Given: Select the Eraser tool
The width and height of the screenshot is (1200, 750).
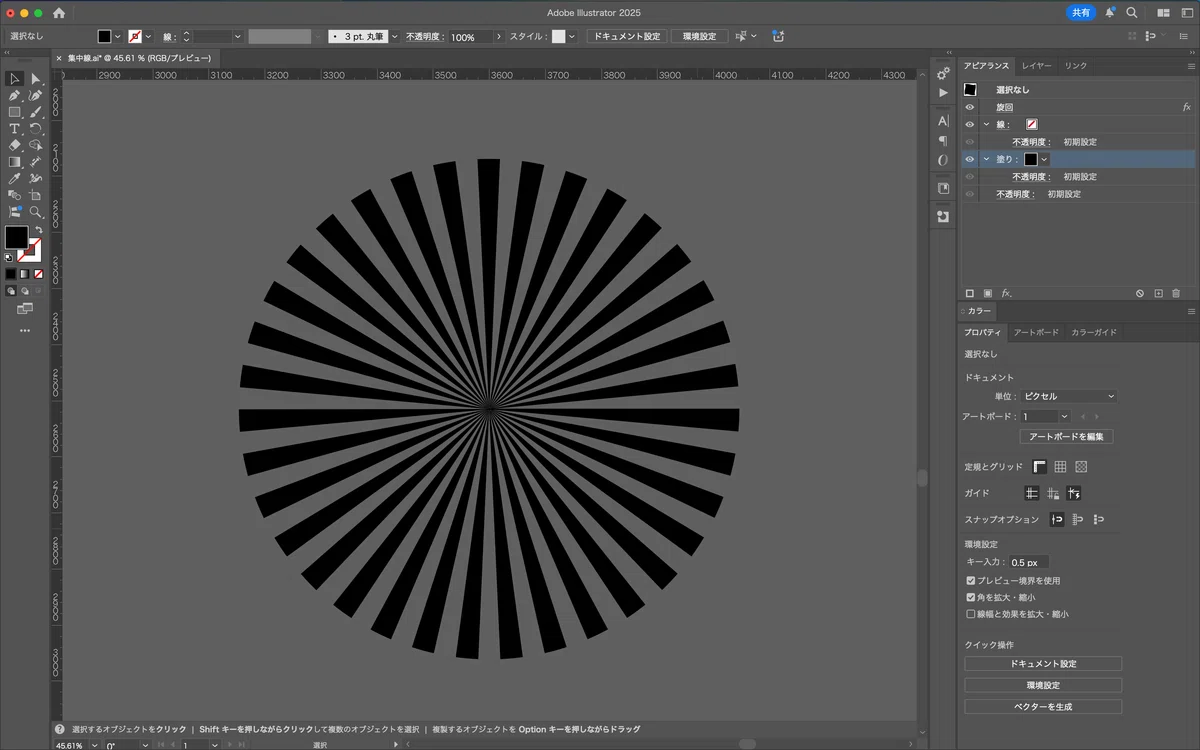Looking at the screenshot, I should (15, 145).
